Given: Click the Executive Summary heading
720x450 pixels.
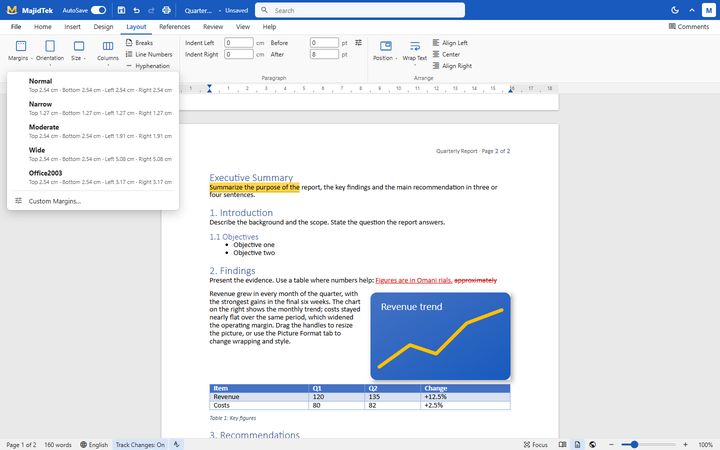Looking at the screenshot, I should point(251,178).
